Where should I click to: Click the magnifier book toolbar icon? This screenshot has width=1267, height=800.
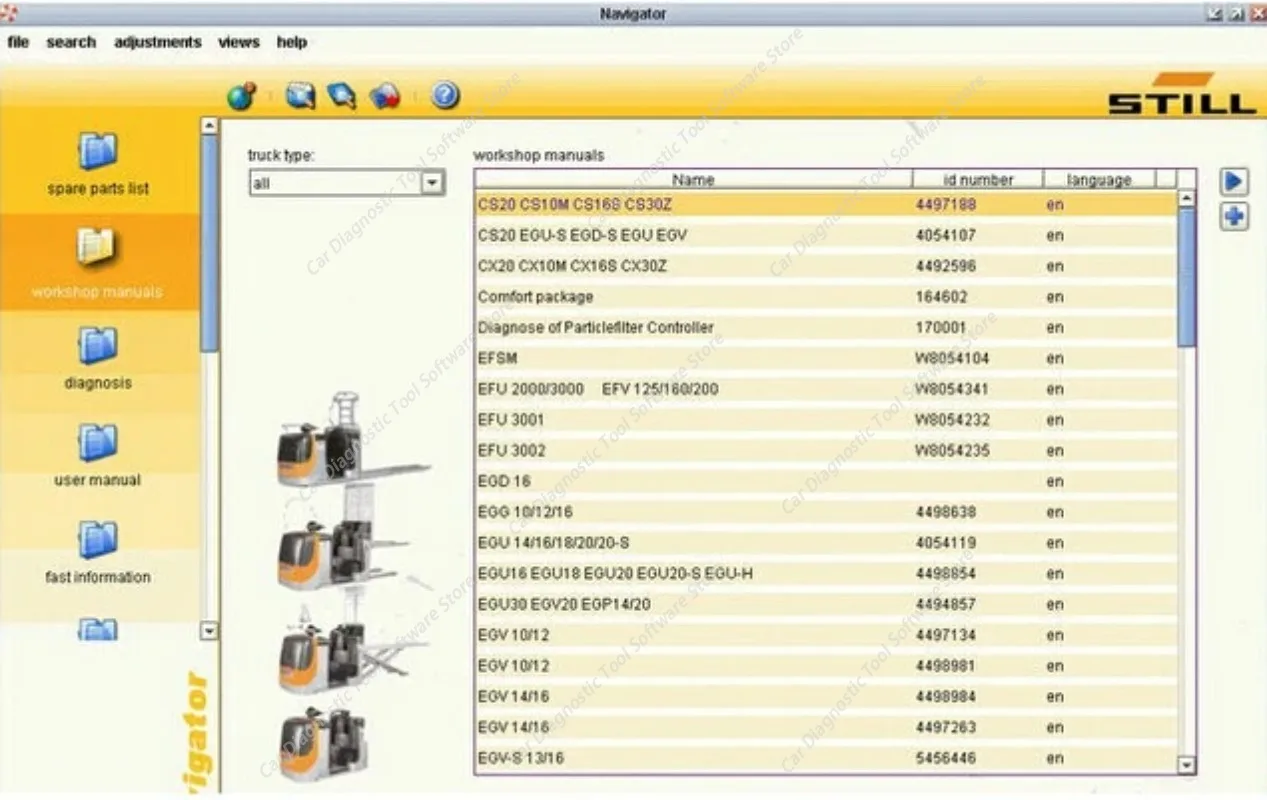pos(342,96)
